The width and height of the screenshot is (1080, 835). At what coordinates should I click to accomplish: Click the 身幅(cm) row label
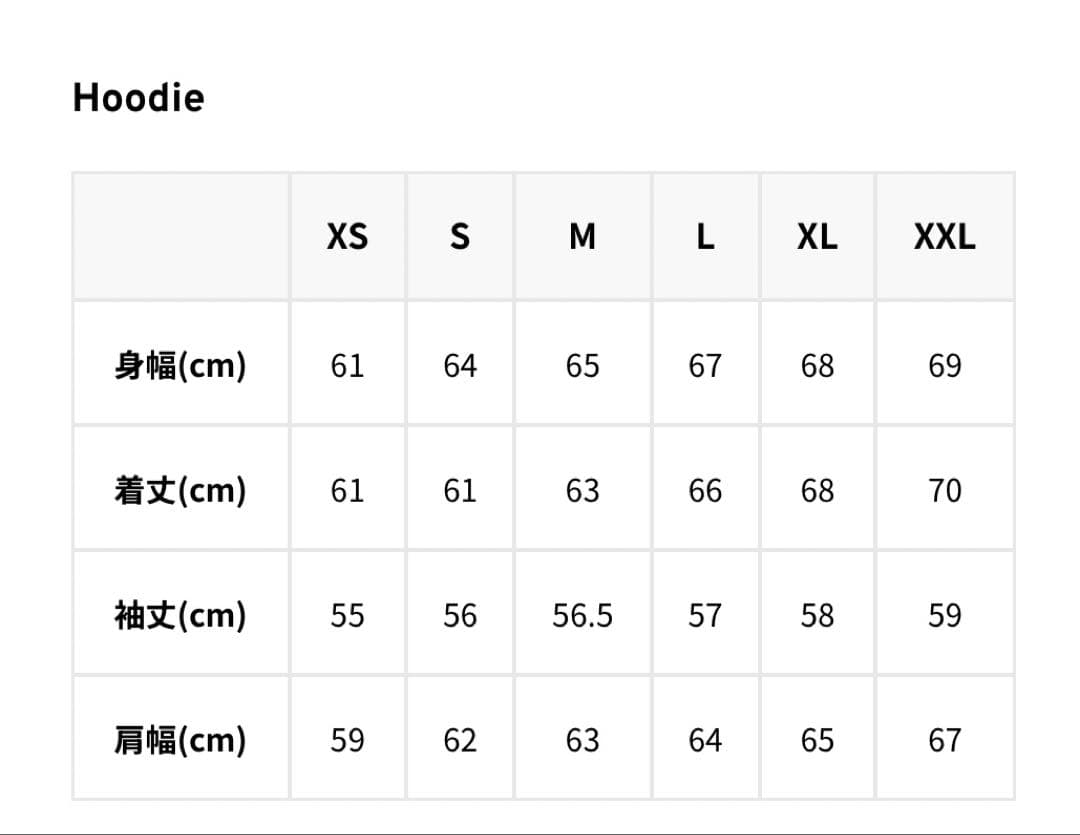tap(180, 366)
